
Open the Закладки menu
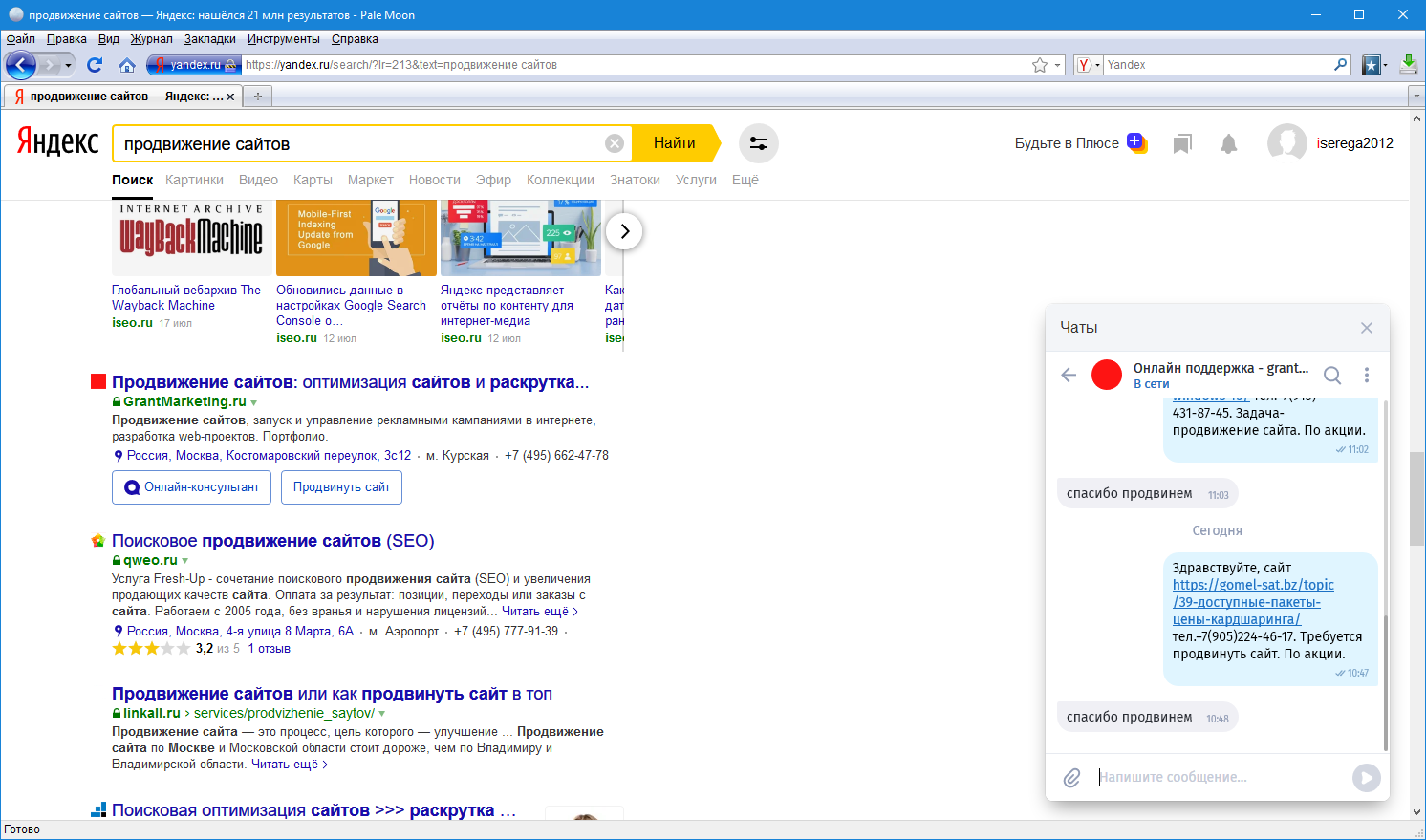210,39
